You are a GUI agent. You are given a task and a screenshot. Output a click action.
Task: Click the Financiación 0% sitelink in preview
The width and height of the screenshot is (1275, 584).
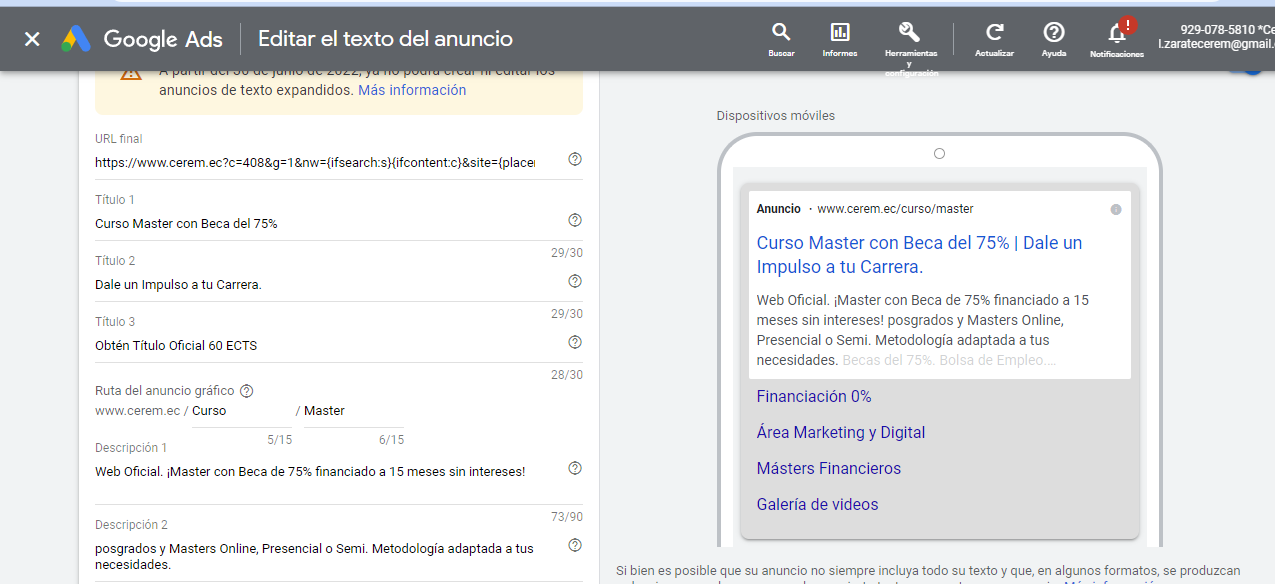pos(814,396)
